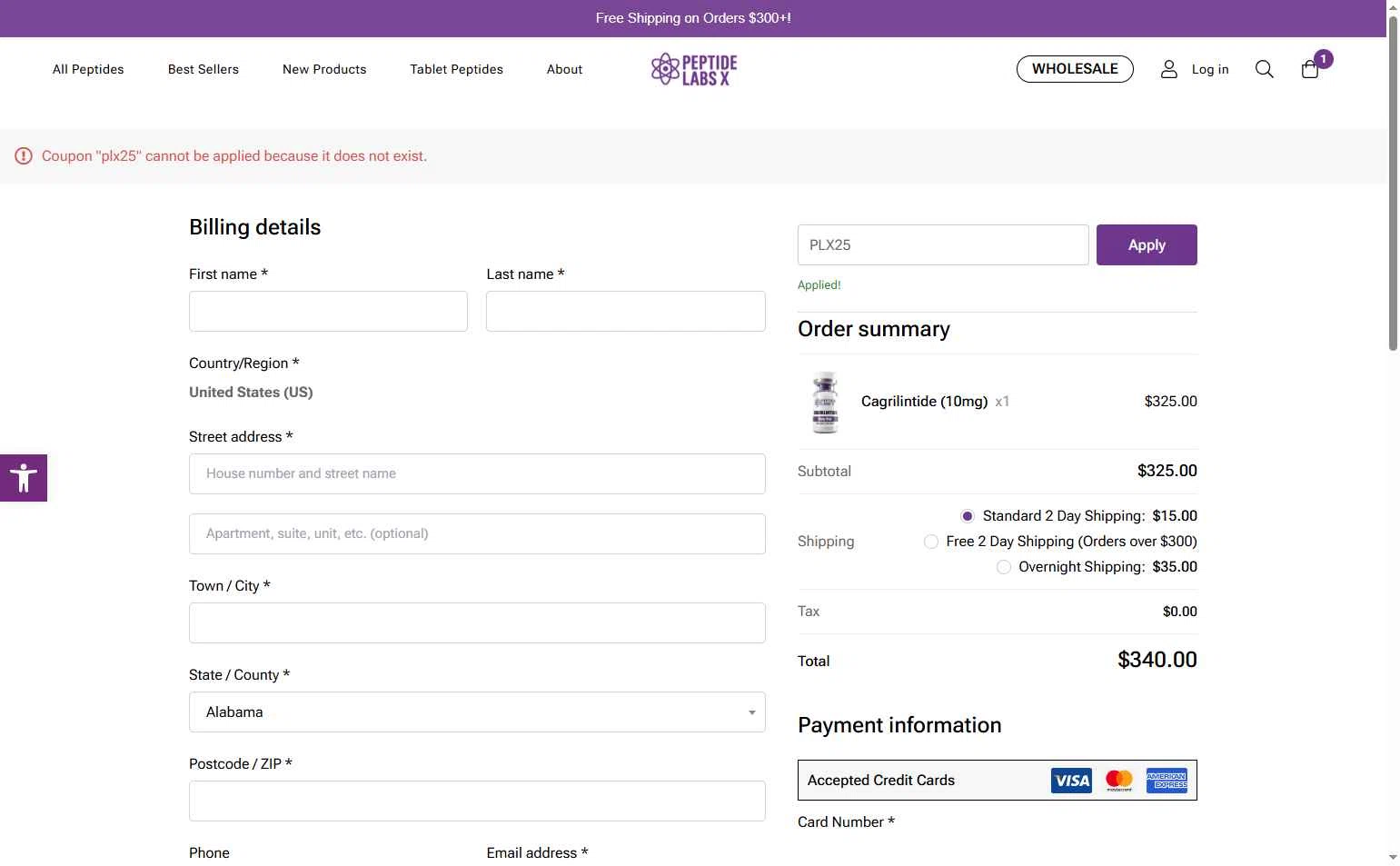The height and width of the screenshot is (866, 1400).
Task: Select Free 2 Day Shipping option
Action: tap(931, 542)
